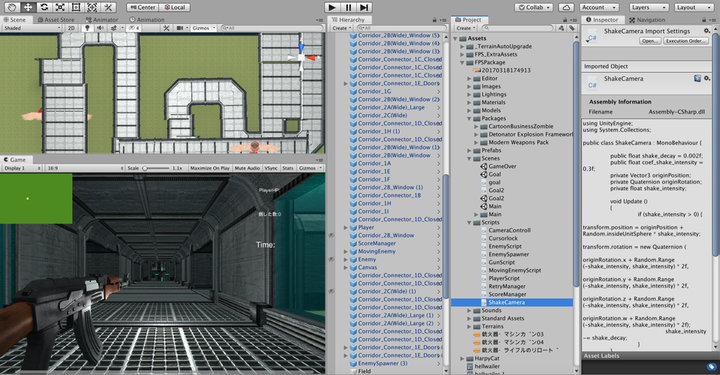Open Scene Gizmos dropdown
720x375 pixels.
click(204, 28)
